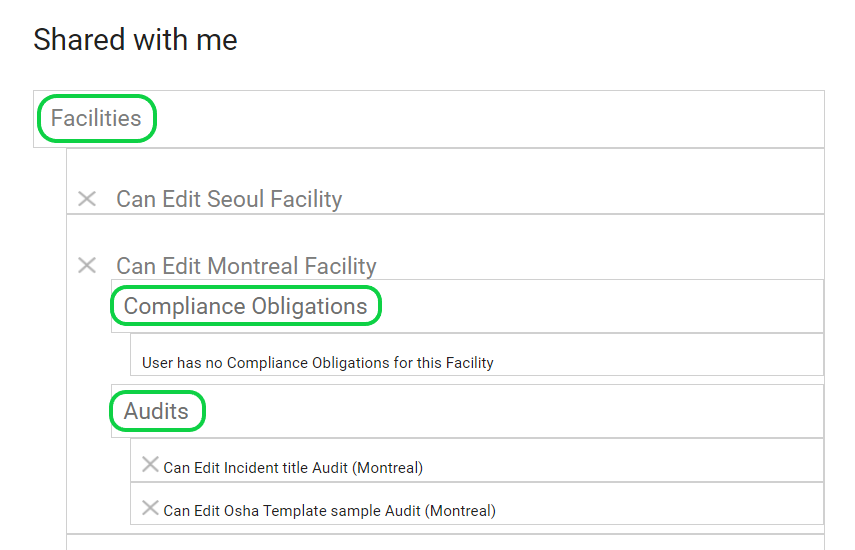Screen dimensions: 855x550
Task: Remove the Seoul Facility share
Action: point(87,199)
